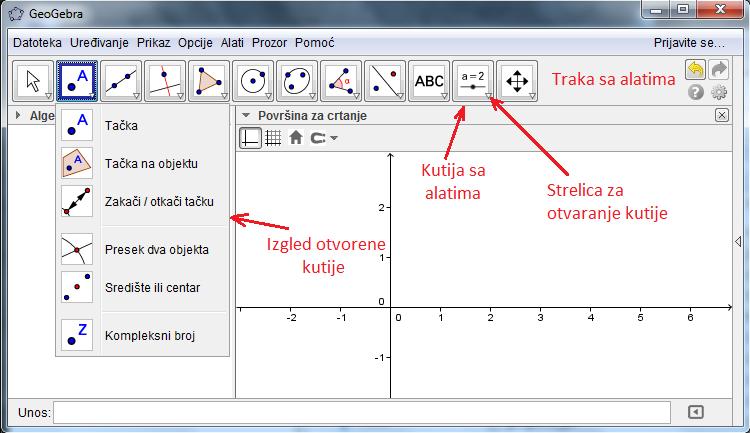
Task: Open the Opcije menu
Action: 195,43
